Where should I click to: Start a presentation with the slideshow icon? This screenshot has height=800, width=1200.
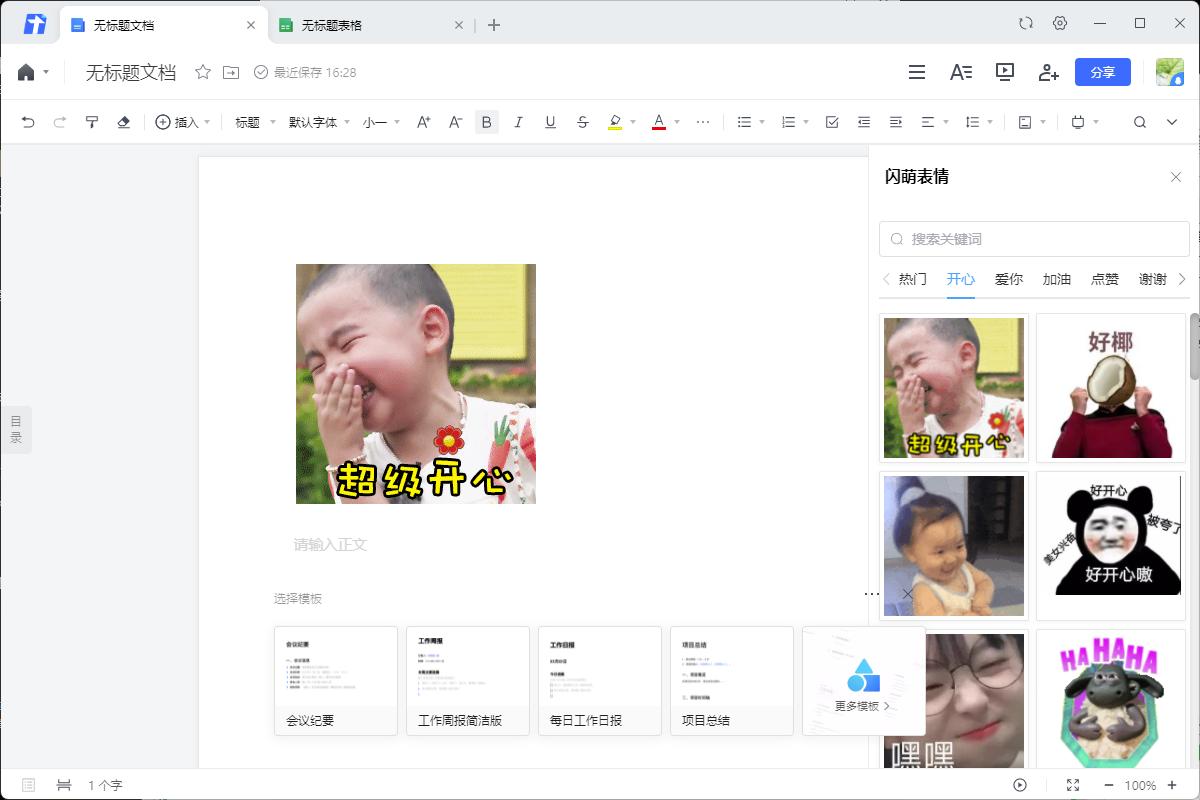coord(1005,72)
